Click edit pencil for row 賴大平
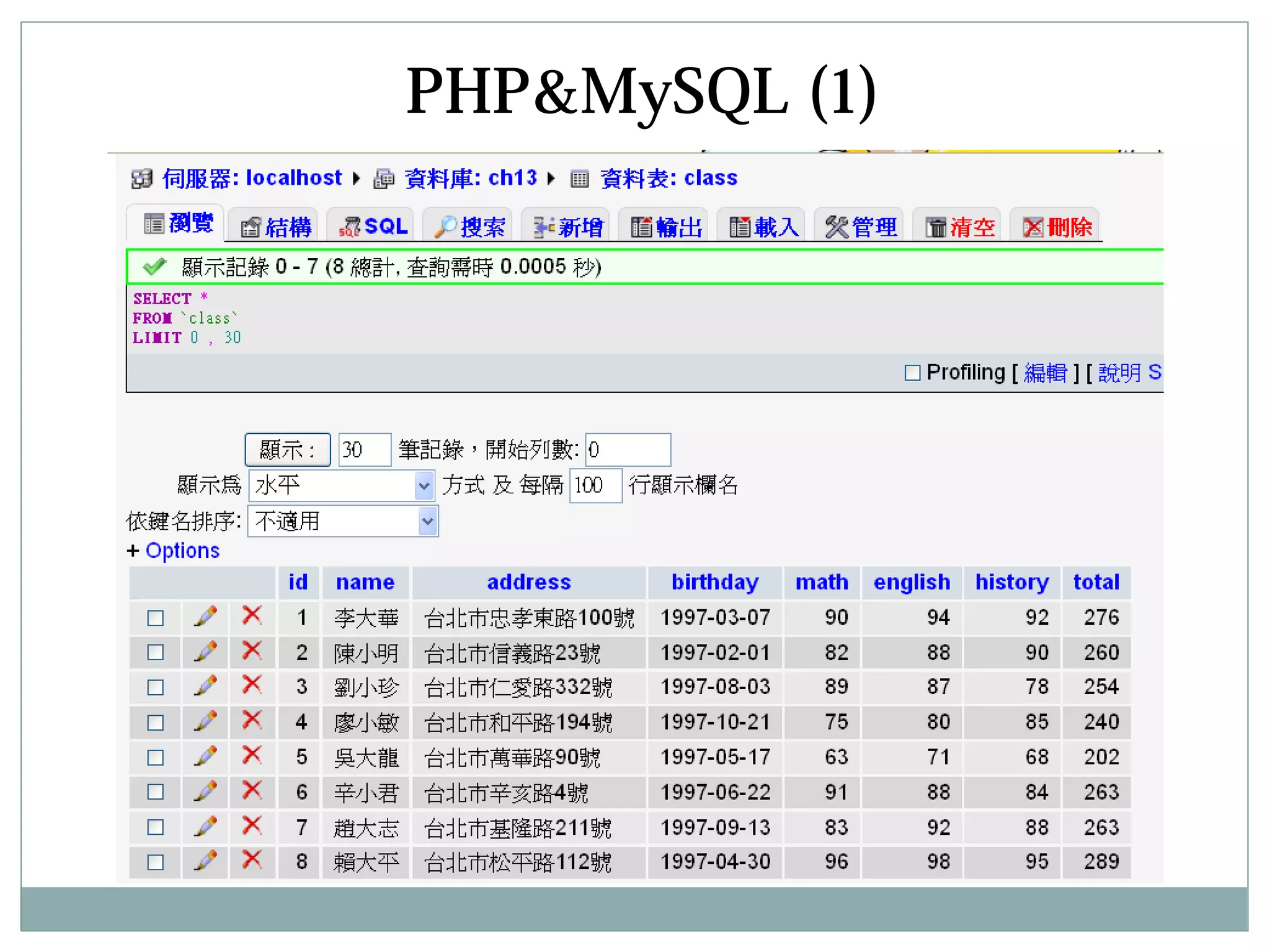 (205, 861)
